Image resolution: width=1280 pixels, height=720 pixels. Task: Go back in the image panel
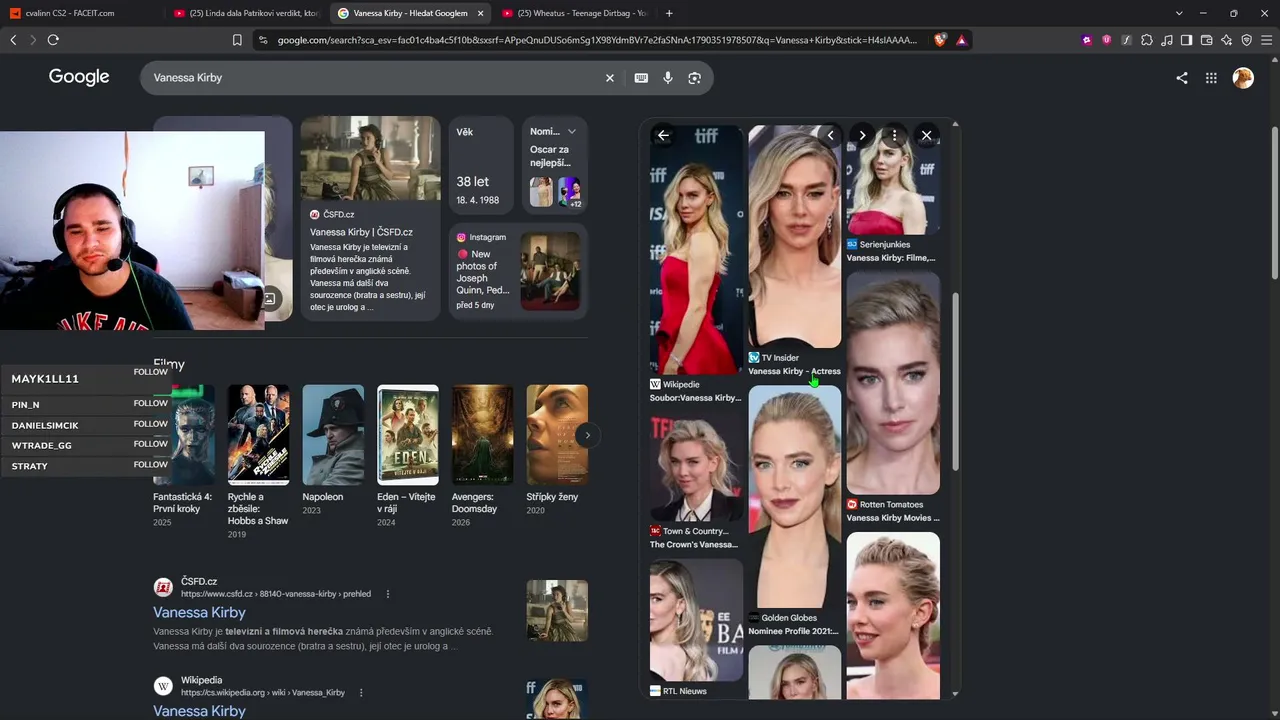pos(663,135)
